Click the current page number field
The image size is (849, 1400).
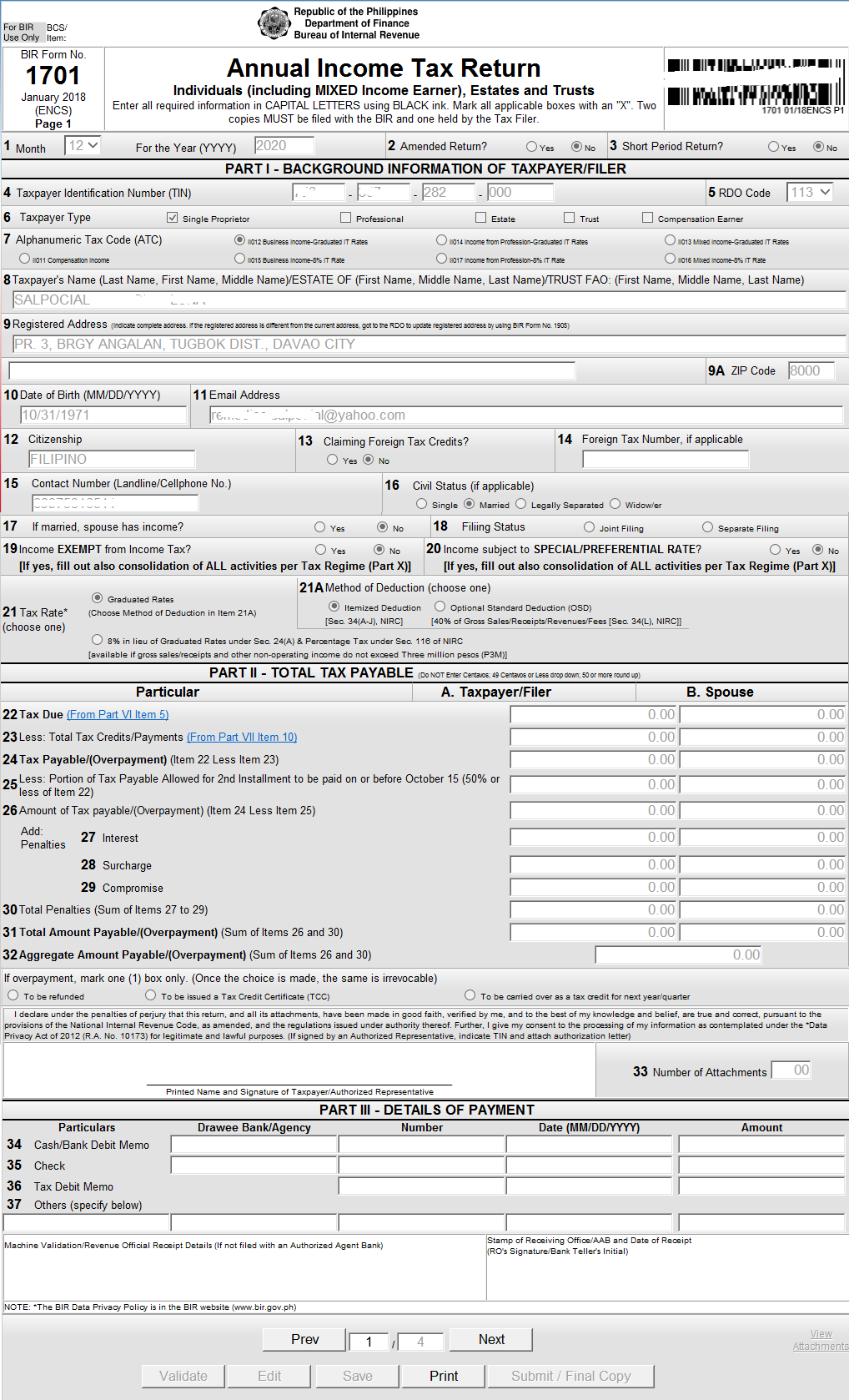point(369,1342)
